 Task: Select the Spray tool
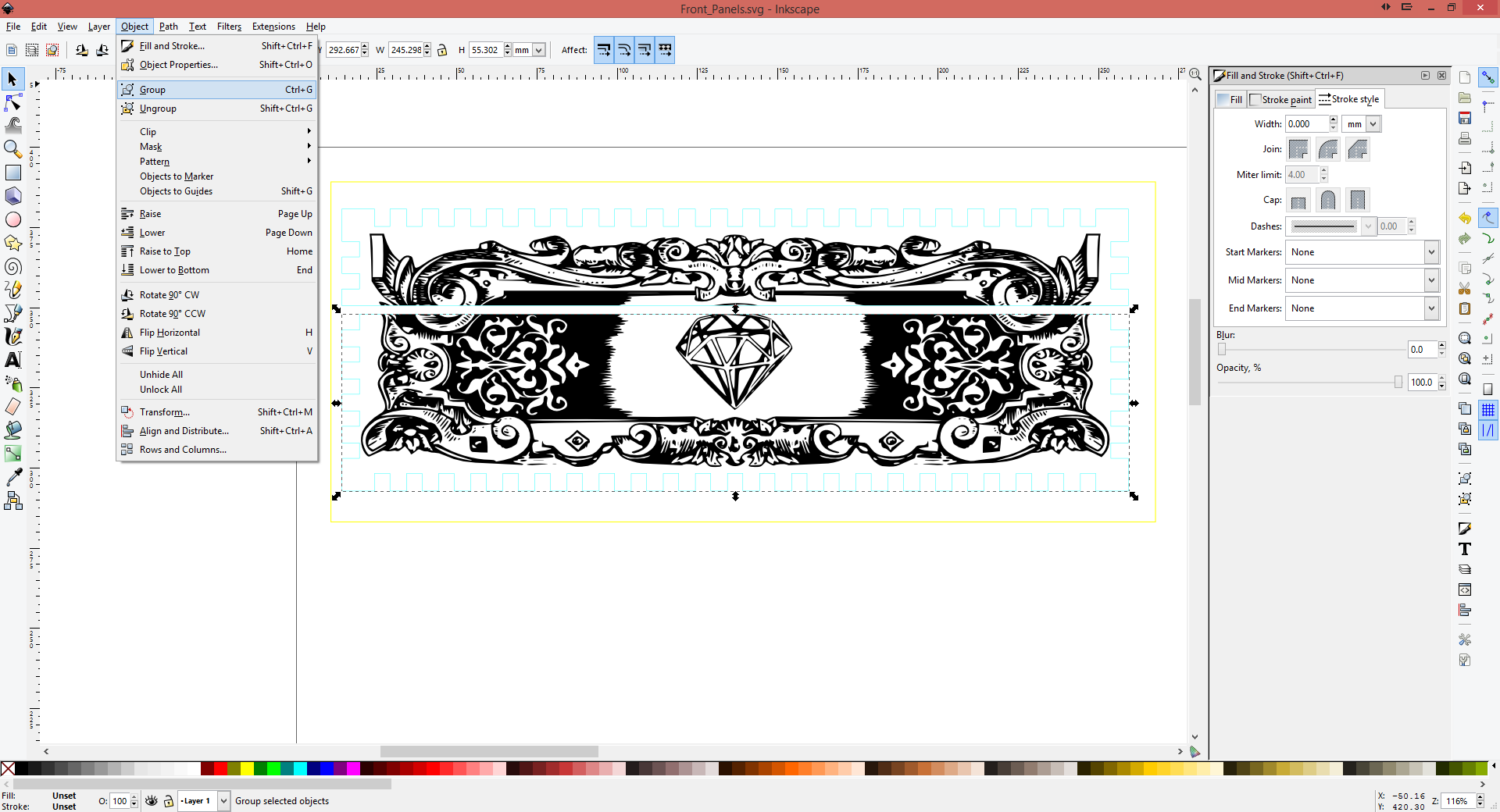pyautogui.click(x=12, y=383)
